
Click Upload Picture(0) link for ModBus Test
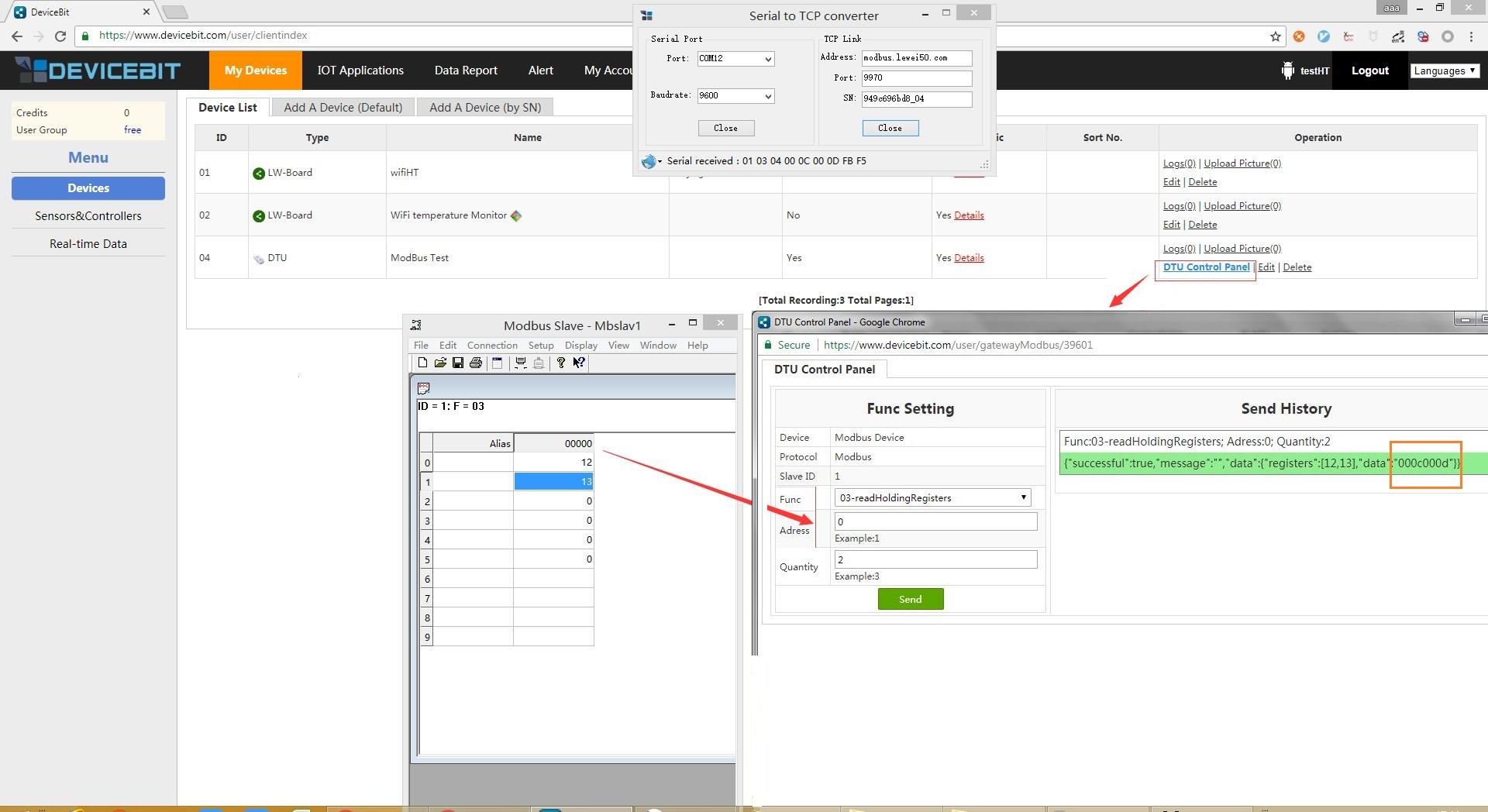(x=1242, y=249)
